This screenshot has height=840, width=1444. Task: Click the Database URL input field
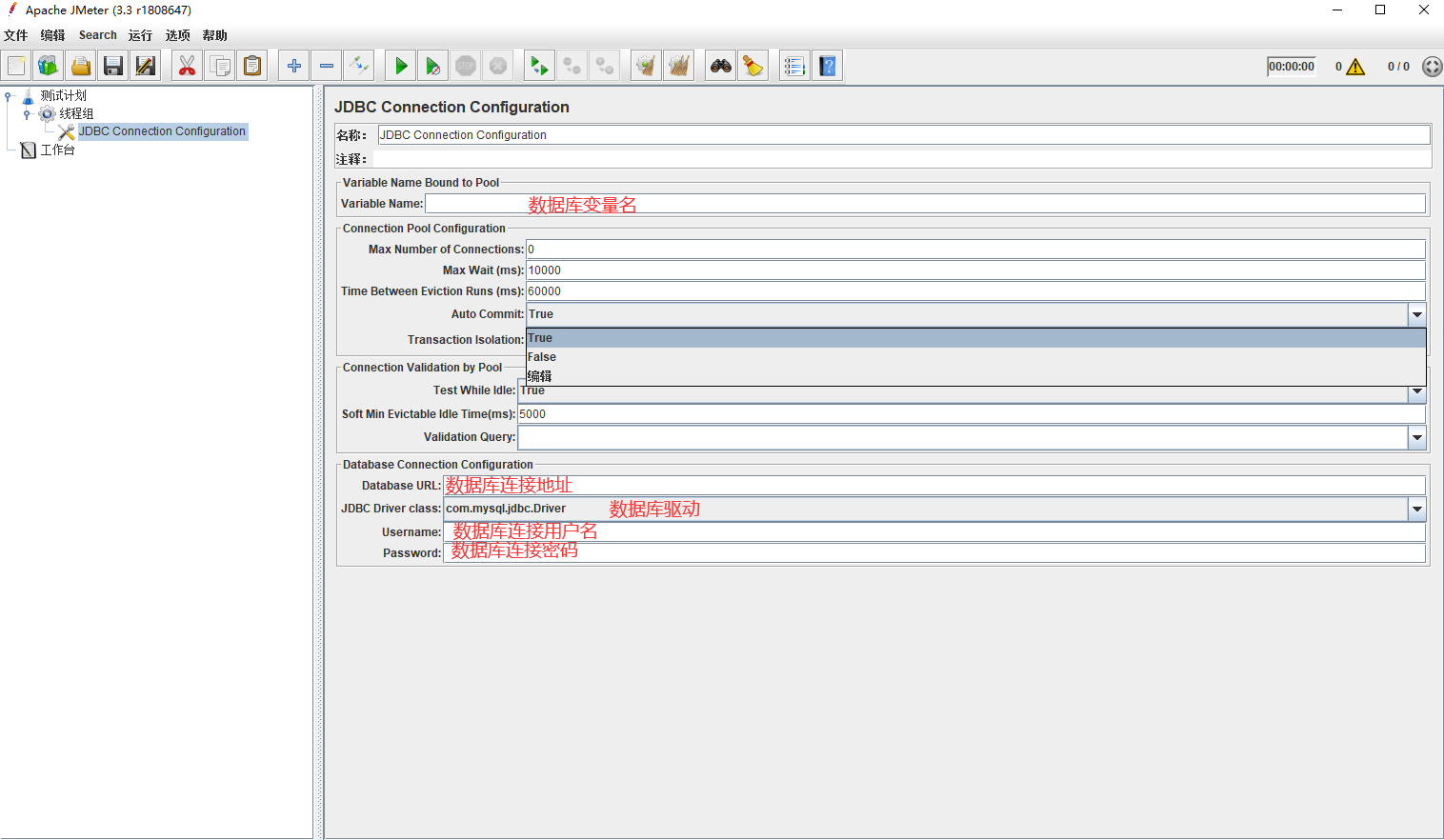[933, 486]
